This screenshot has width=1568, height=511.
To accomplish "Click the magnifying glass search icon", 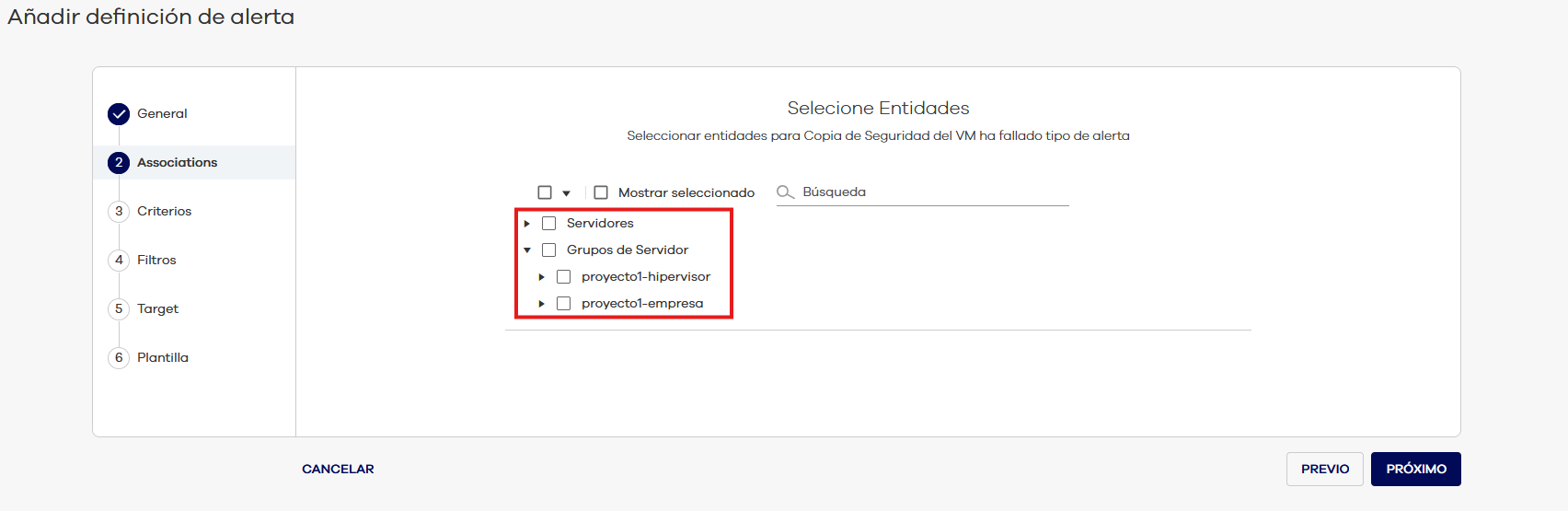I will tap(785, 192).
